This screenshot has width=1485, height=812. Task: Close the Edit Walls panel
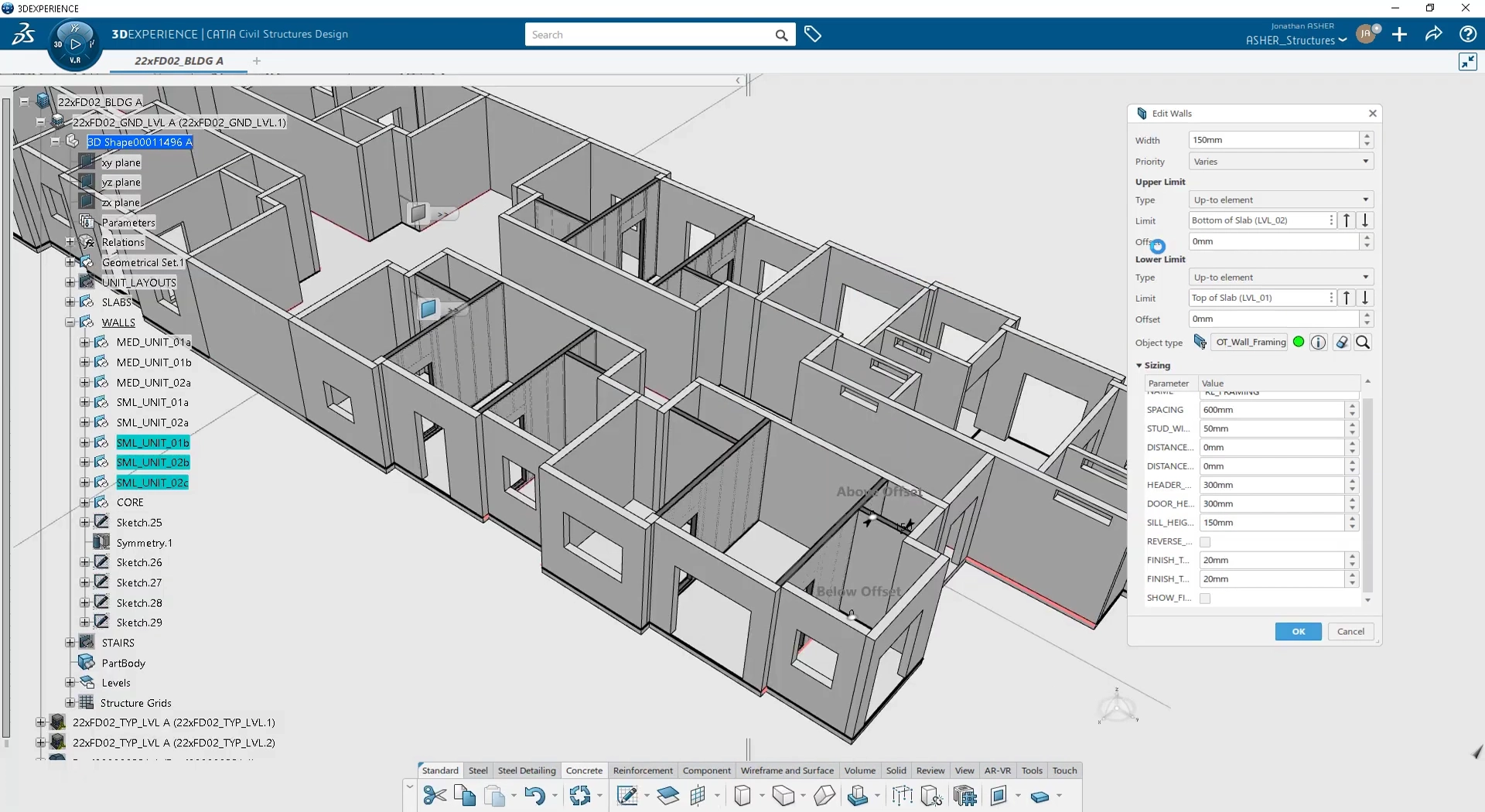click(x=1372, y=114)
